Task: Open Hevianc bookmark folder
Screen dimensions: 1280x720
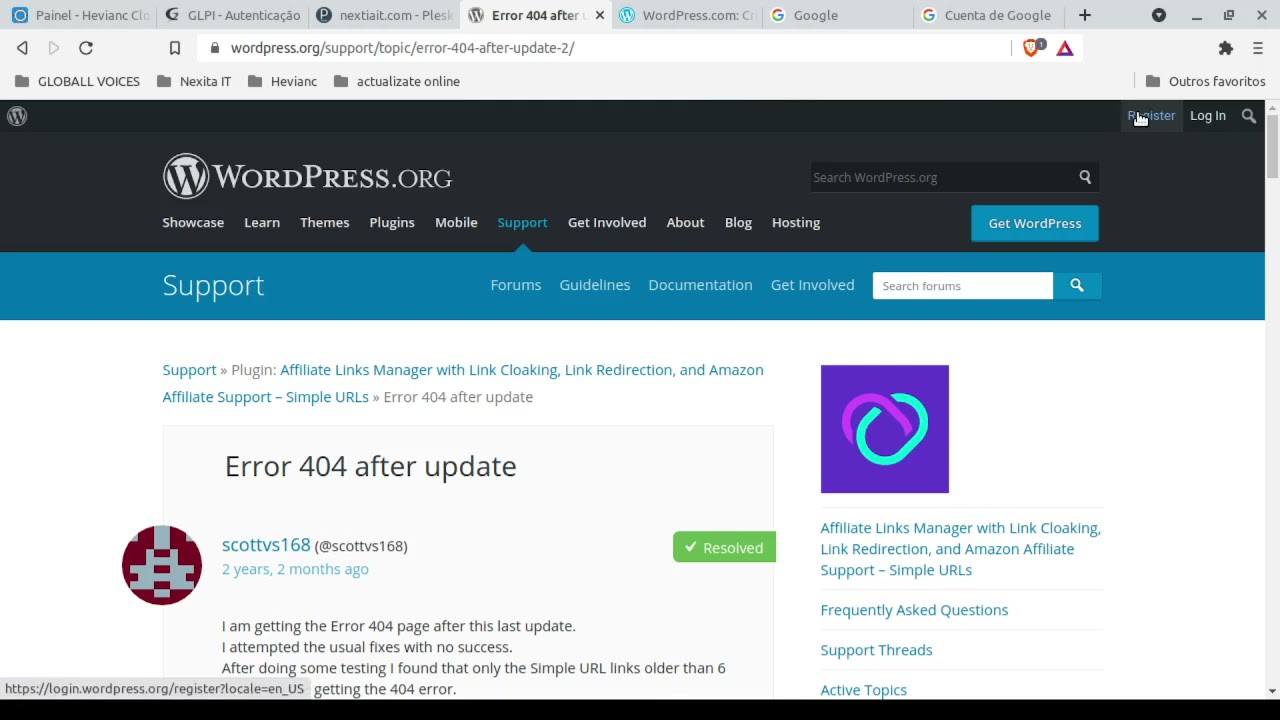Action: 282,82
